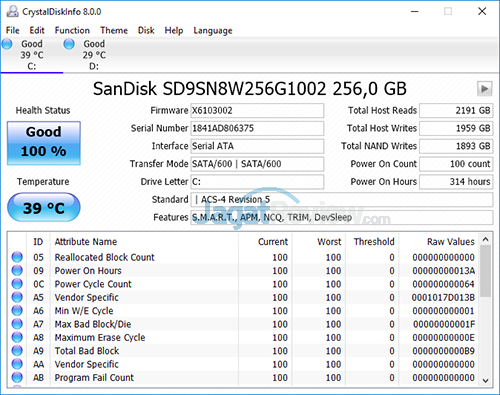Click the Interface field Serial ATA
The height and width of the screenshot is (395, 500).
pyautogui.click(x=257, y=146)
